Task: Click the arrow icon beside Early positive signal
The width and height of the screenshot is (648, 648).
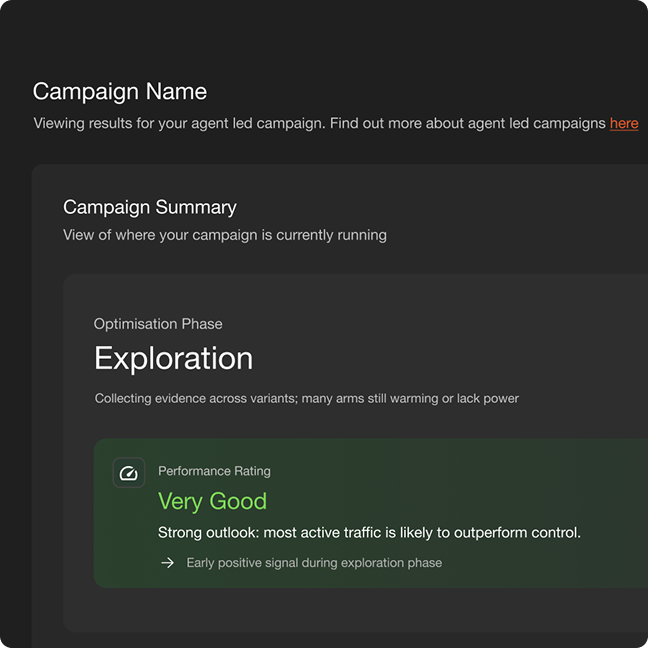Action: pos(167,562)
